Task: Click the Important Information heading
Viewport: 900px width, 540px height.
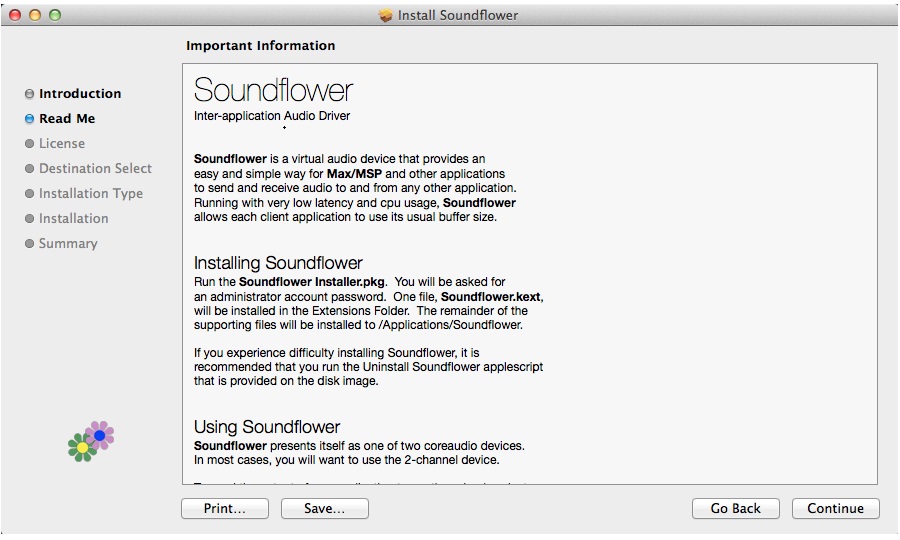Action: 261,46
